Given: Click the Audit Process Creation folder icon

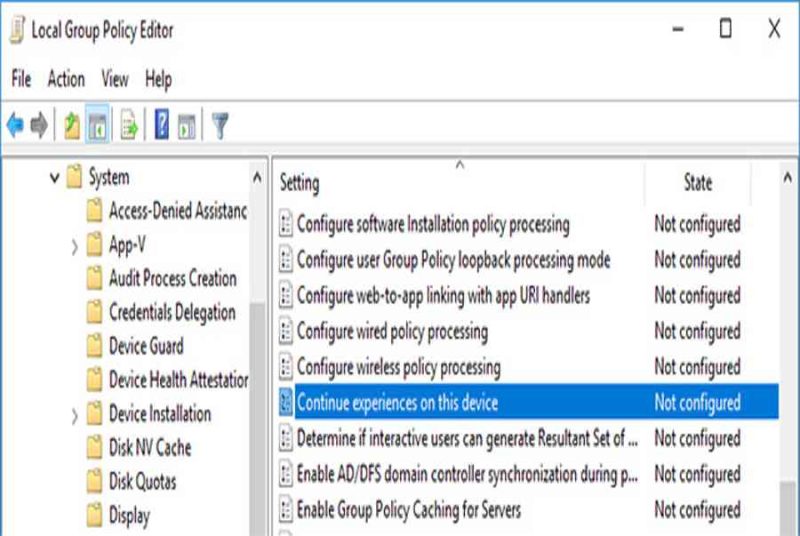Looking at the screenshot, I should pyautogui.click(x=94, y=278).
